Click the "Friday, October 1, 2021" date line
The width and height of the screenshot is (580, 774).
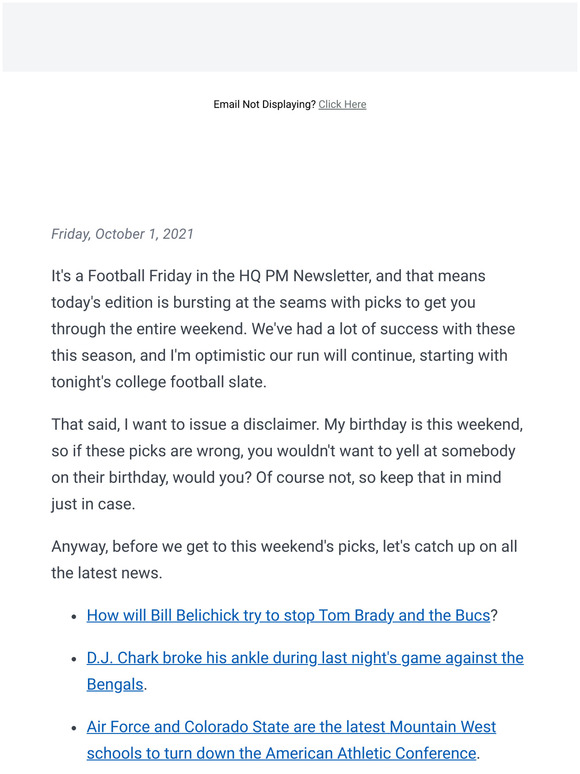click(122, 234)
